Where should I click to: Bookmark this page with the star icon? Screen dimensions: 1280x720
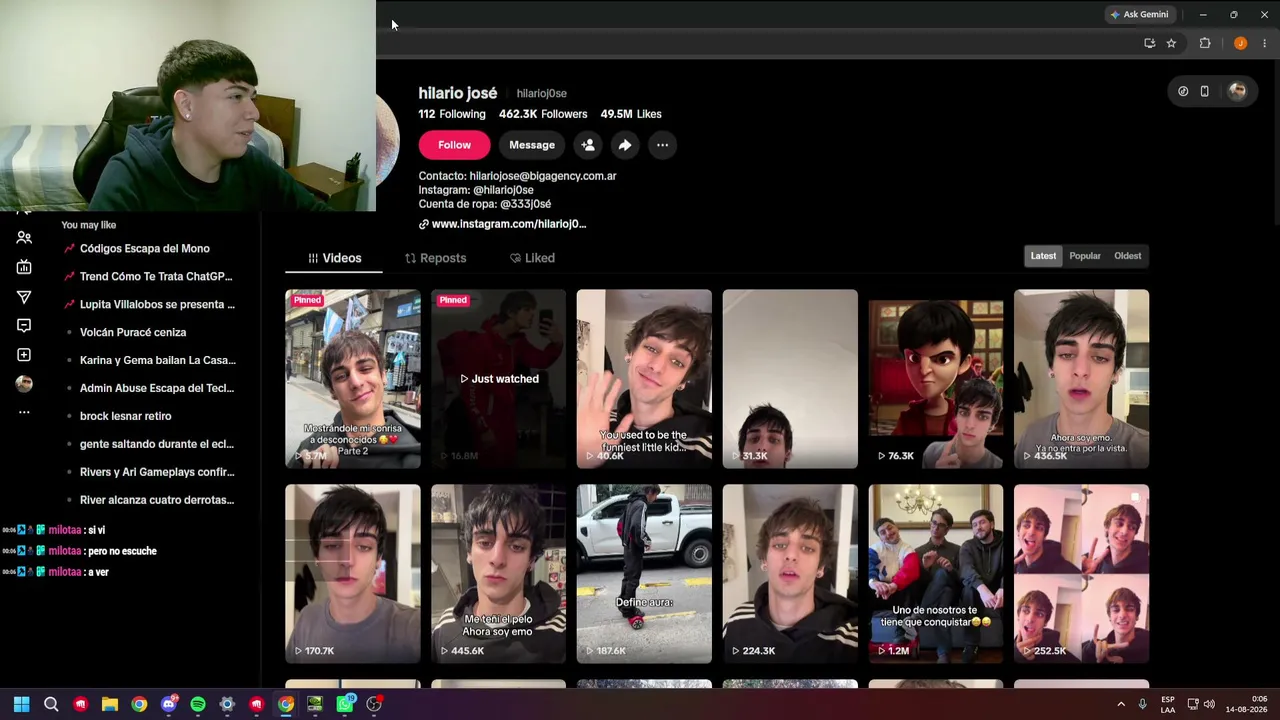pos(1171,43)
